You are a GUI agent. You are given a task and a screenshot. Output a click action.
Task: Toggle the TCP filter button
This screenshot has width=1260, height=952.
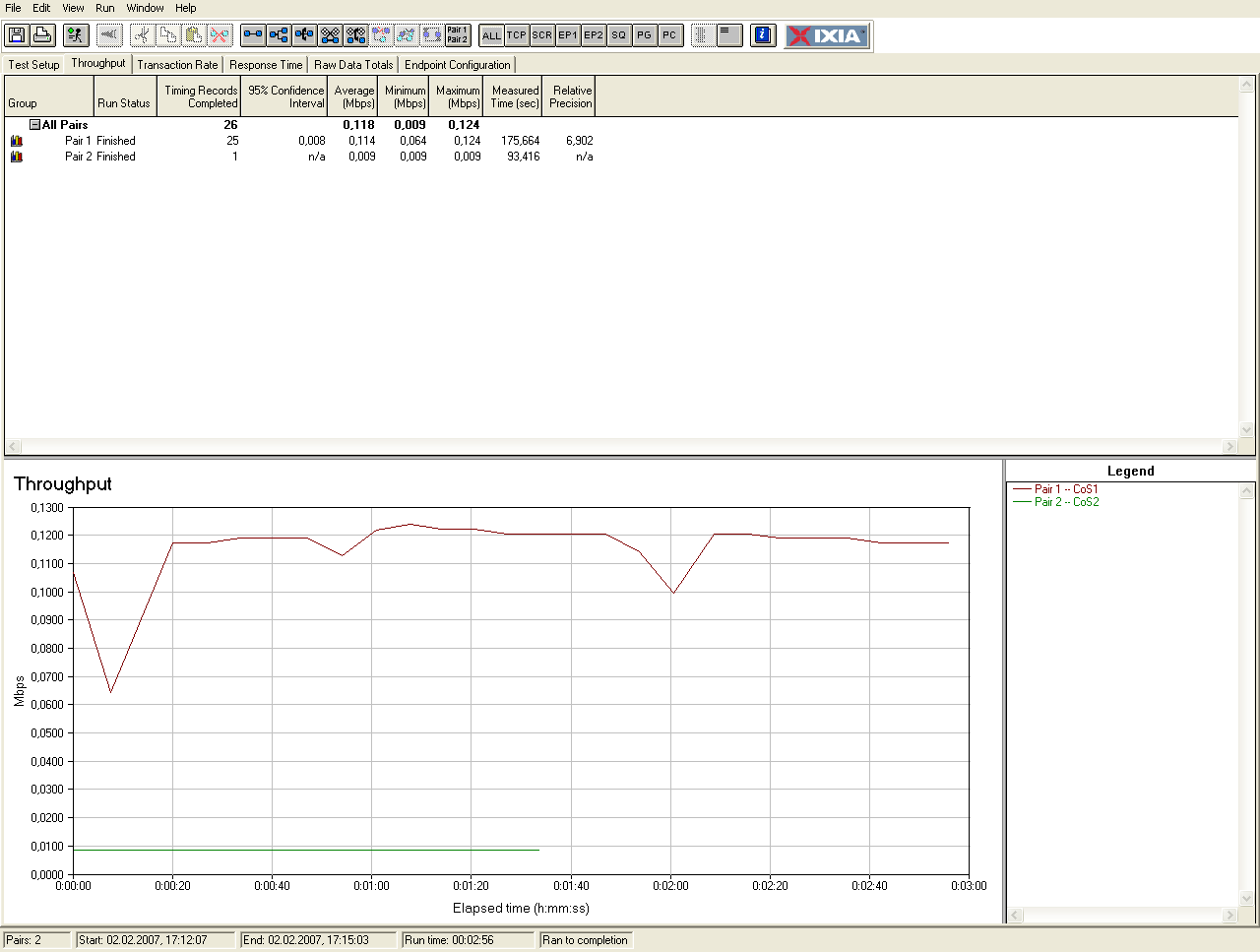(x=517, y=35)
